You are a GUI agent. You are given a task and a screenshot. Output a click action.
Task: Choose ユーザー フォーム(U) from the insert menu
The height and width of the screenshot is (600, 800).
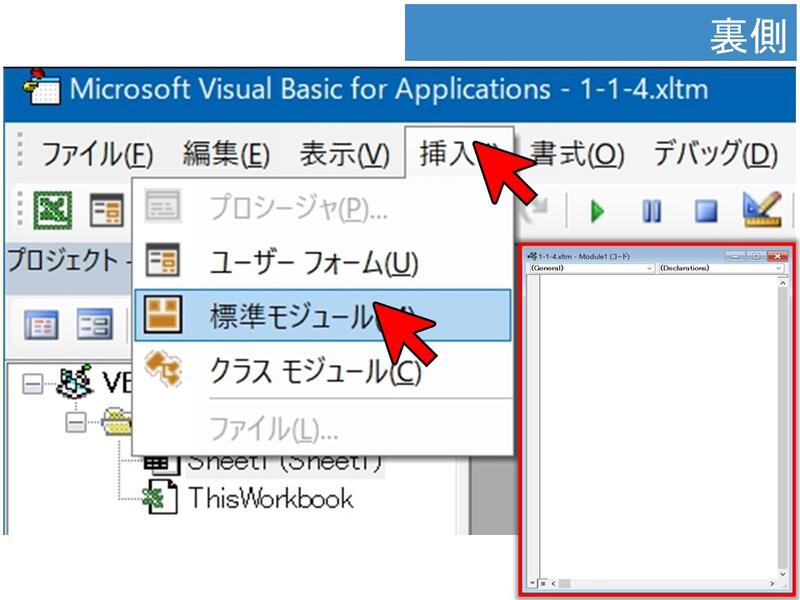(322, 262)
